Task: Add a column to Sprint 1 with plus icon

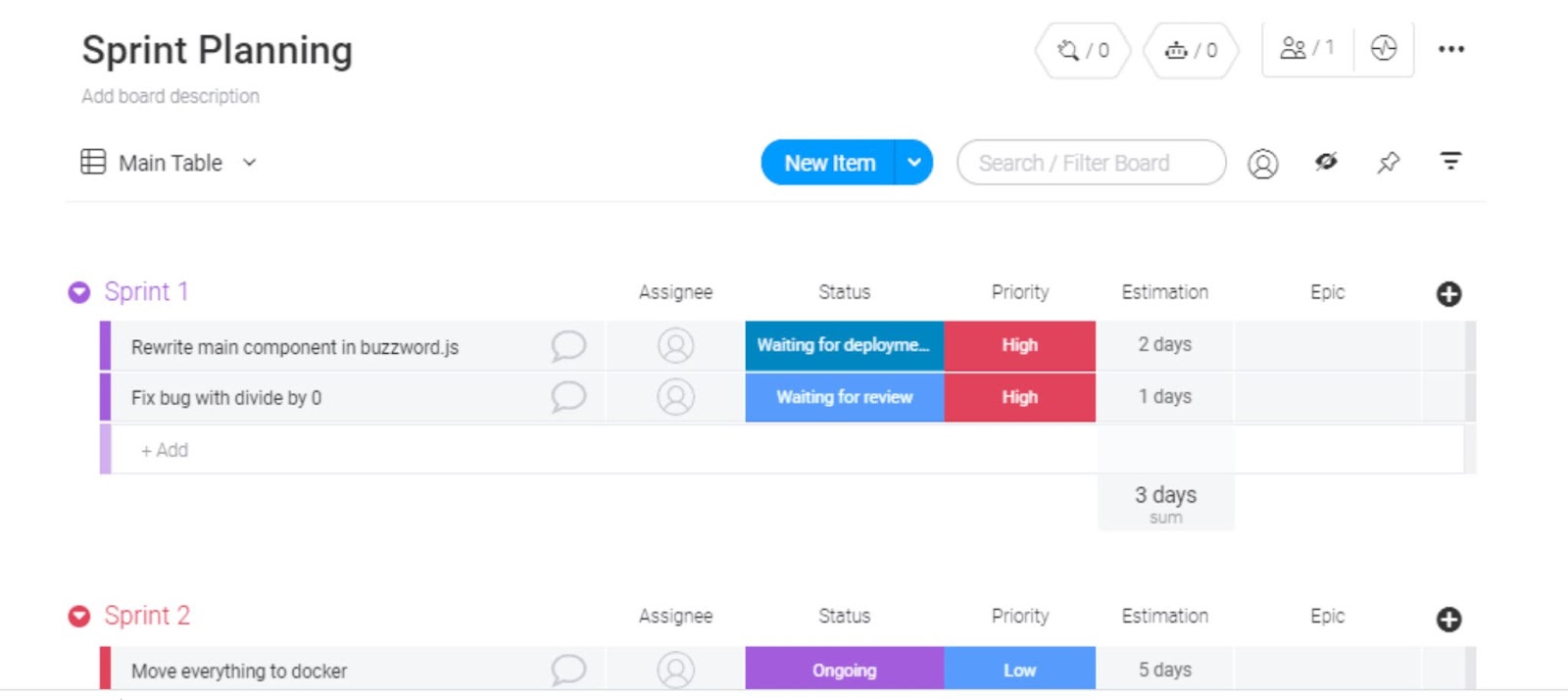Action: coord(1449,294)
